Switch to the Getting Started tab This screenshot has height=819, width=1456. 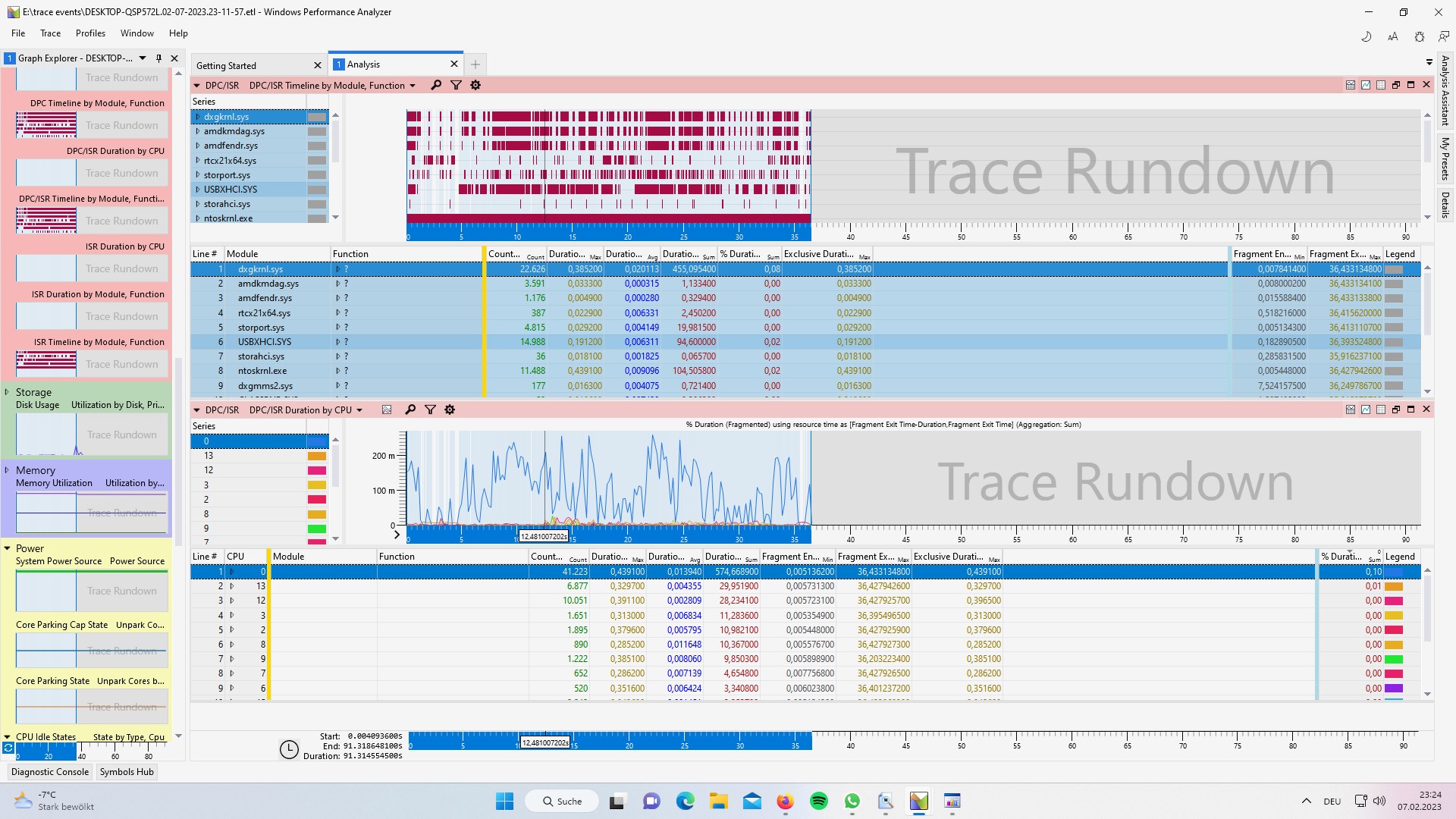pyautogui.click(x=226, y=65)
